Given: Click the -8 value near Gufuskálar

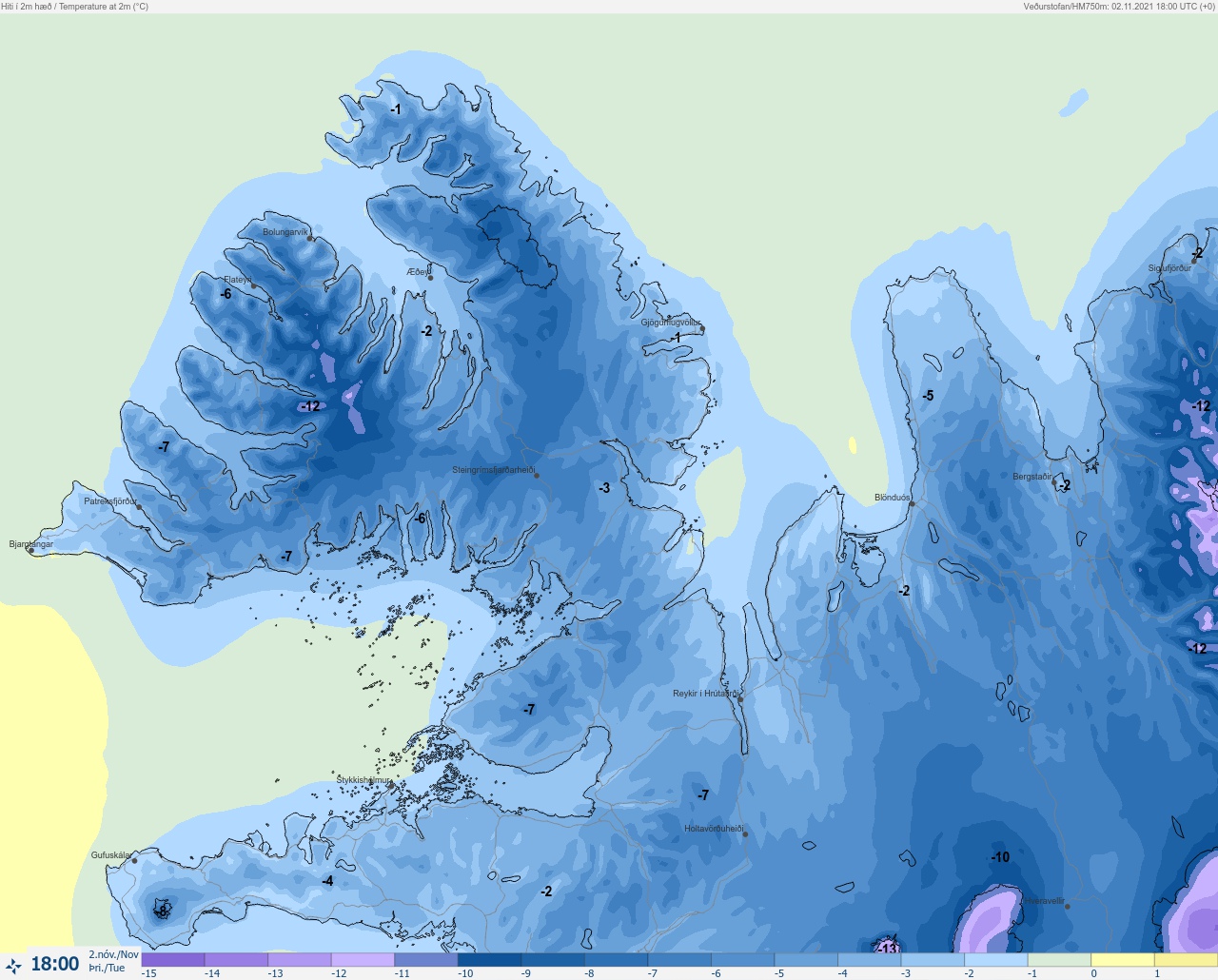Looking at the screenshot, I should click(x=162, y=911).
